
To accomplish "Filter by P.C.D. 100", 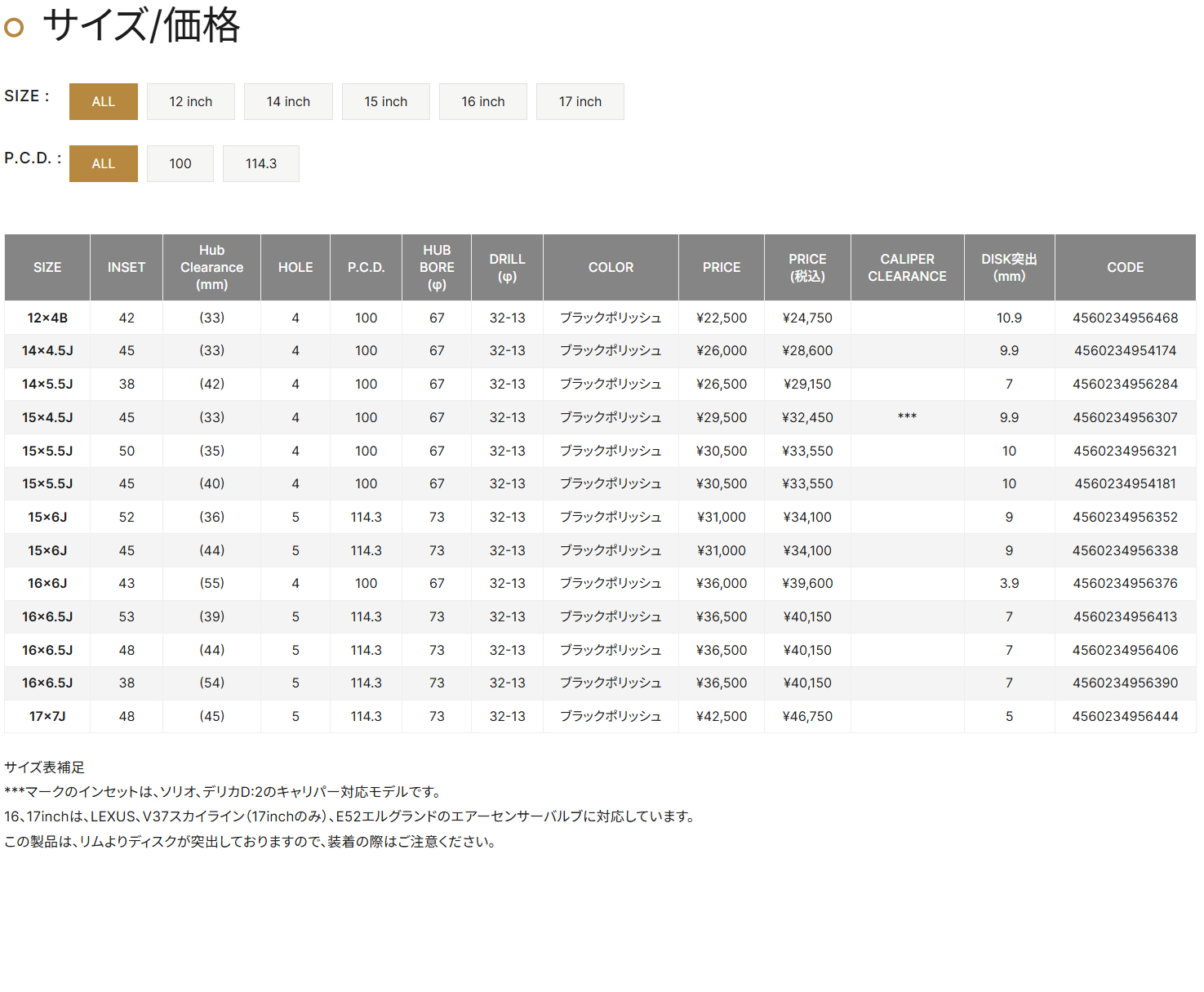I will [180, 163].
